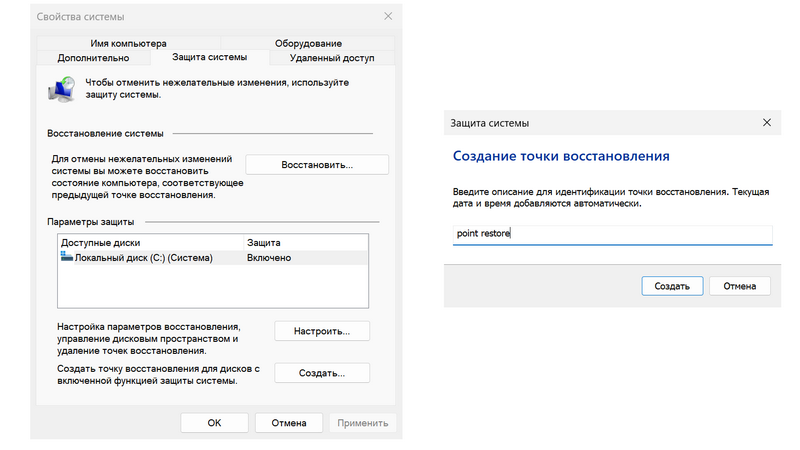800x450 pixels.
Task: Click Отмена in the restore point dialog
Action: [740, 286]
